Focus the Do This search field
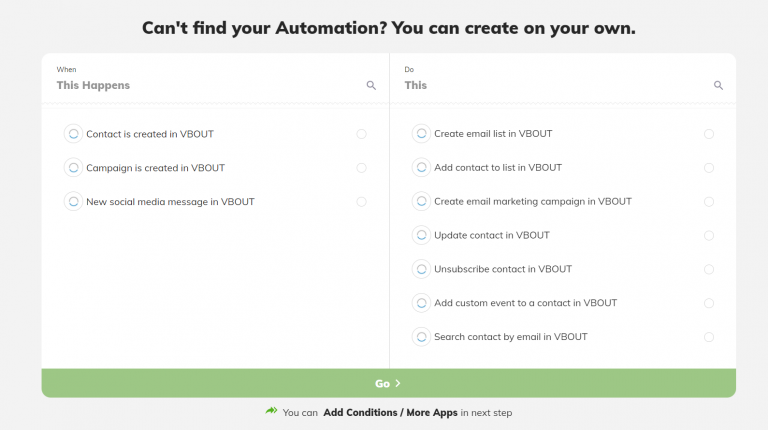 pyautogui.click(x=556, y=85)
